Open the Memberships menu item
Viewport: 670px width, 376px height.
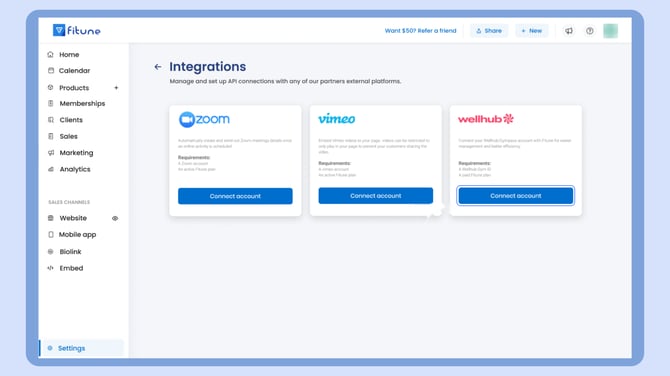coord(82,103)
